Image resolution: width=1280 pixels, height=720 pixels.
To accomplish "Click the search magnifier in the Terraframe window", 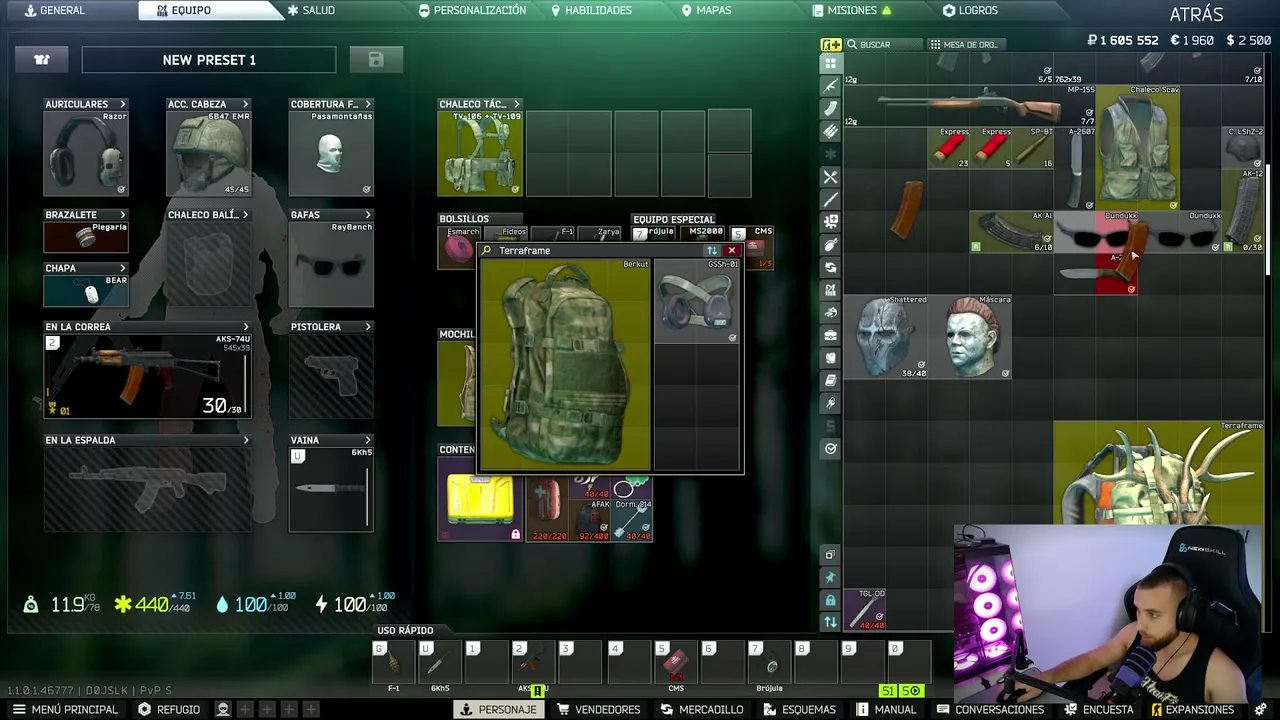I will (x=487, y=250).
